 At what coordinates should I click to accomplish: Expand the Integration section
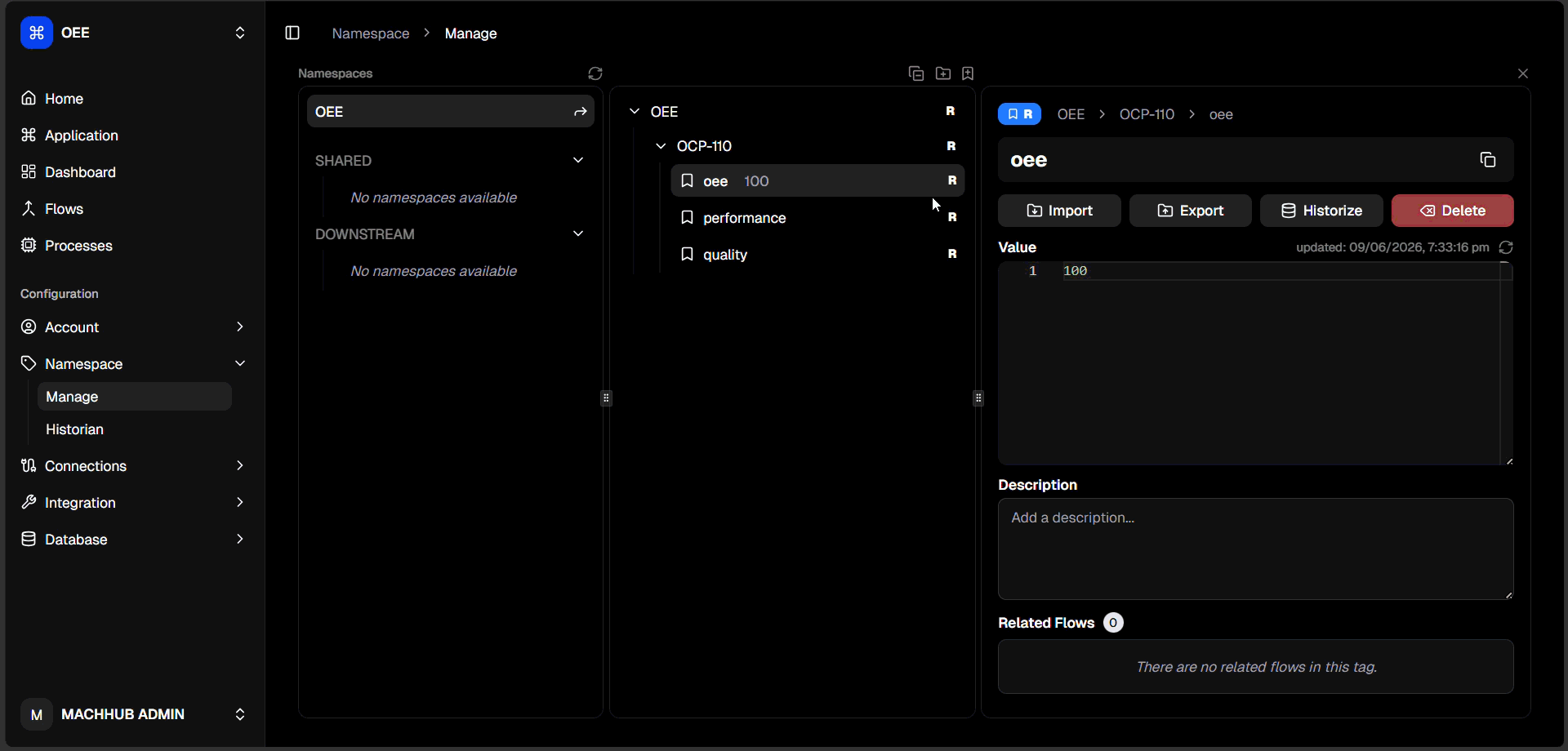134,503
